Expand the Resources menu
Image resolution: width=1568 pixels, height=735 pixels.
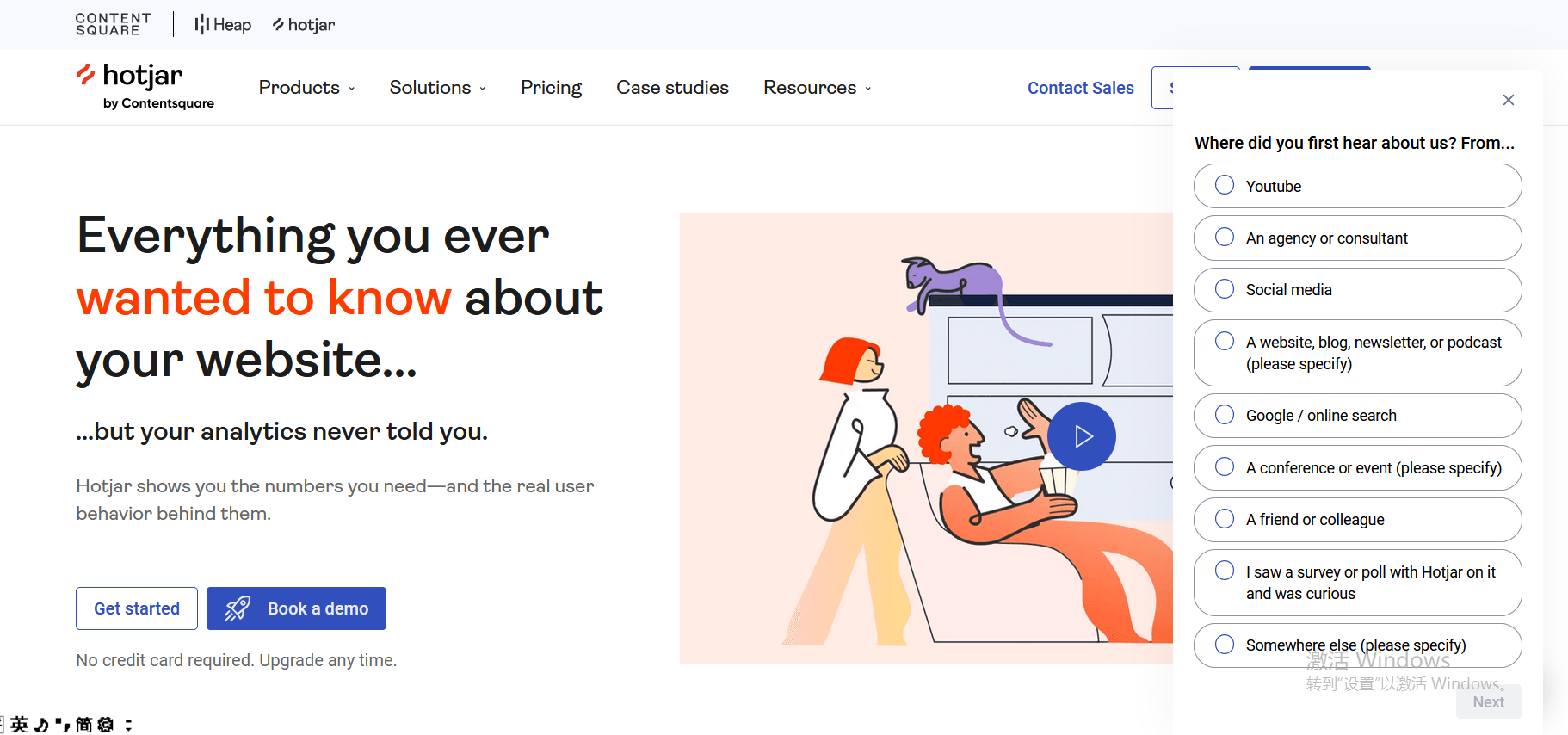coord(817,88)
